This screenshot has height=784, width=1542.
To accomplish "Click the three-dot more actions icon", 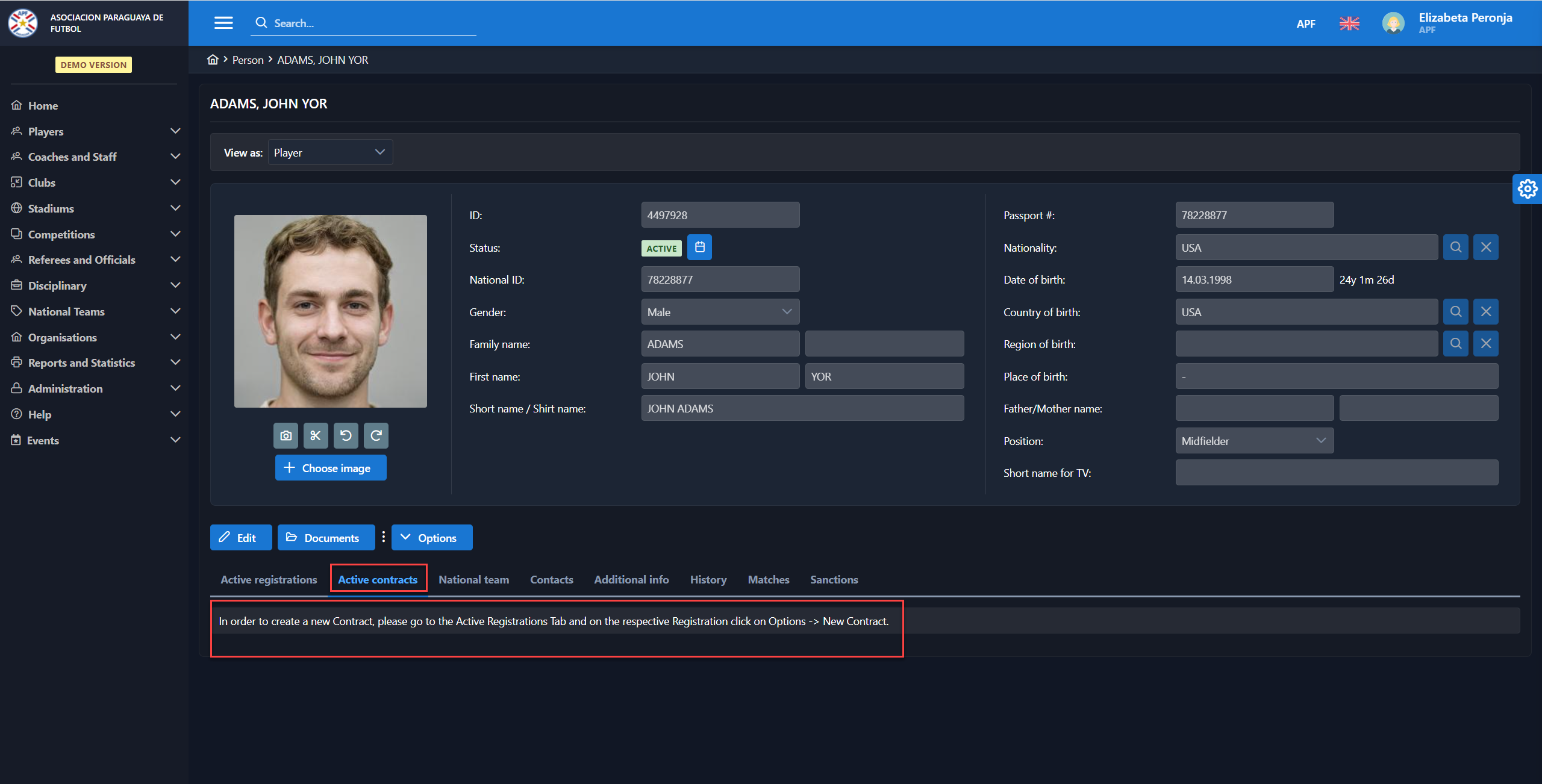I will point(384,537).
